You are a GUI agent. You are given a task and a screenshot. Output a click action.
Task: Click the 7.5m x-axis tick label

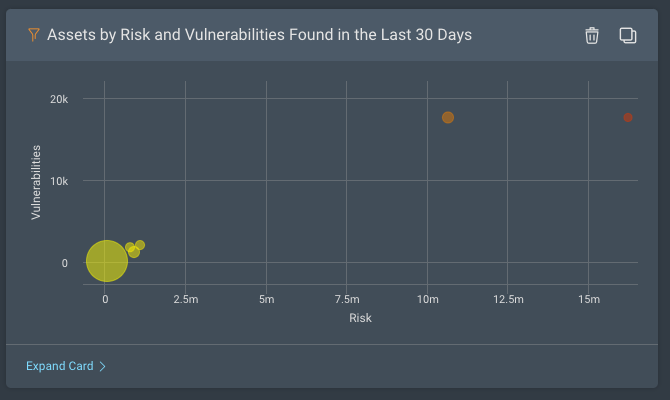tap(346, 299)
